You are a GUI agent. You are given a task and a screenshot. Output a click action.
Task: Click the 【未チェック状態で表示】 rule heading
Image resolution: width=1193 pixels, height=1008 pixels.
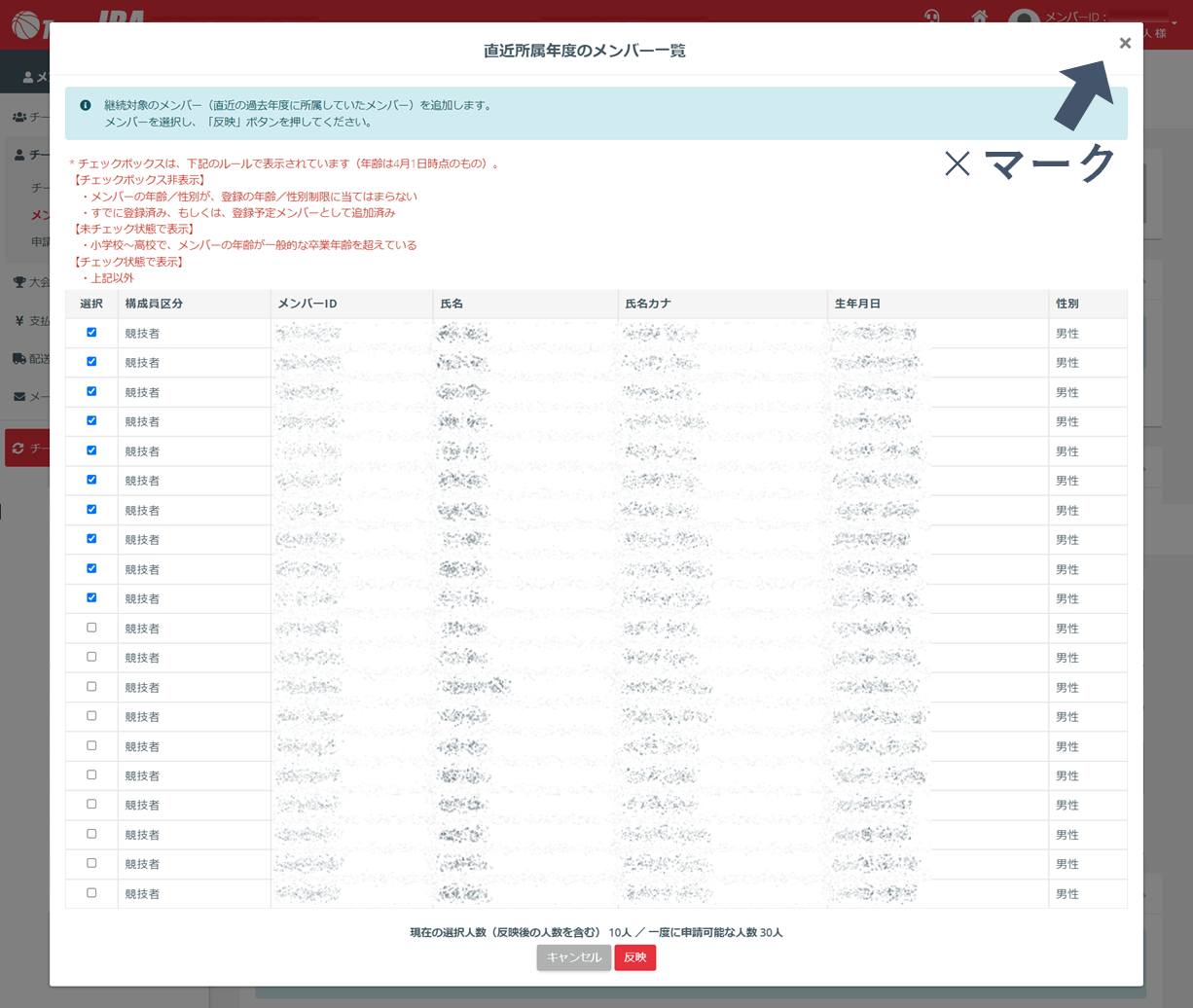133,229
